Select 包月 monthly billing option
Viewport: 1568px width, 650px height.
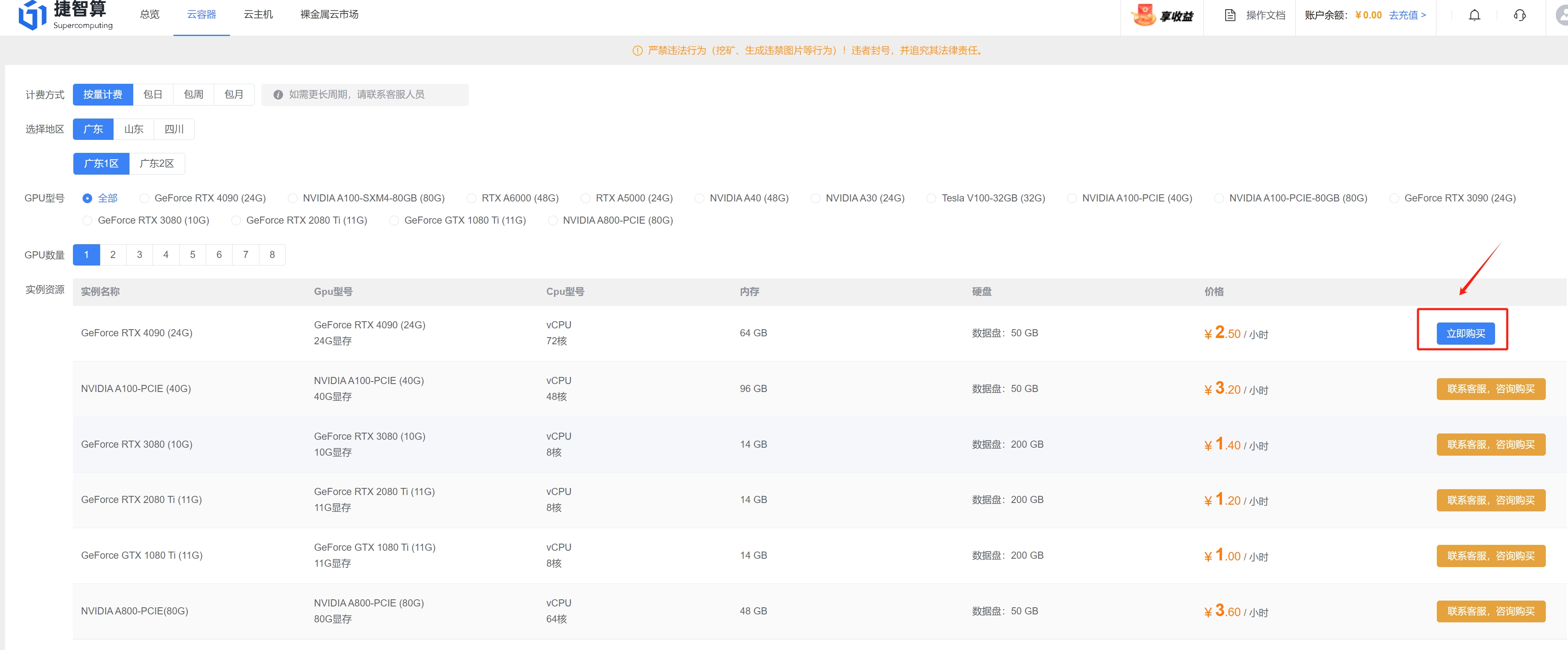pos(234,94)
